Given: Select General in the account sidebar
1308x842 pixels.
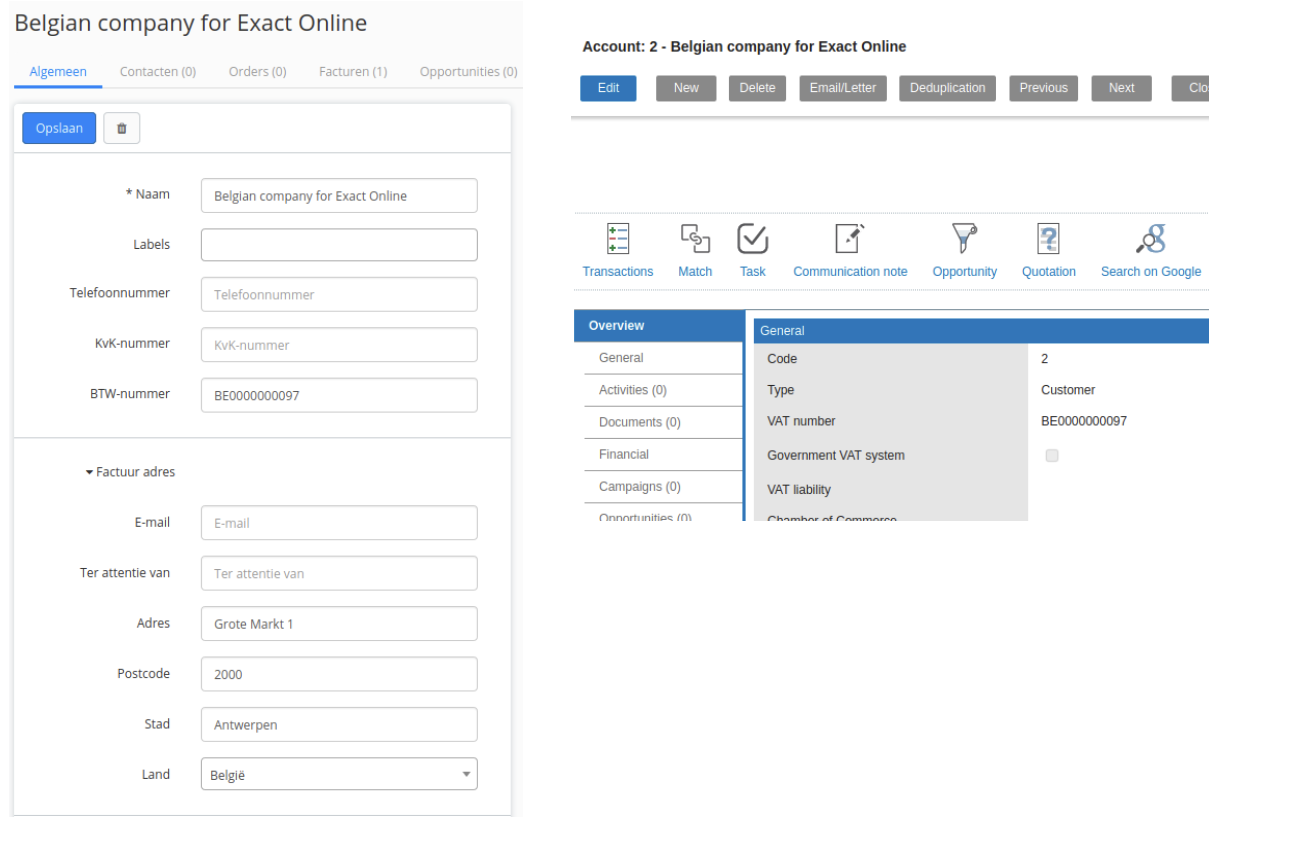Looking at the screenshot, I should pyautogui.click(x=663, y=358).
